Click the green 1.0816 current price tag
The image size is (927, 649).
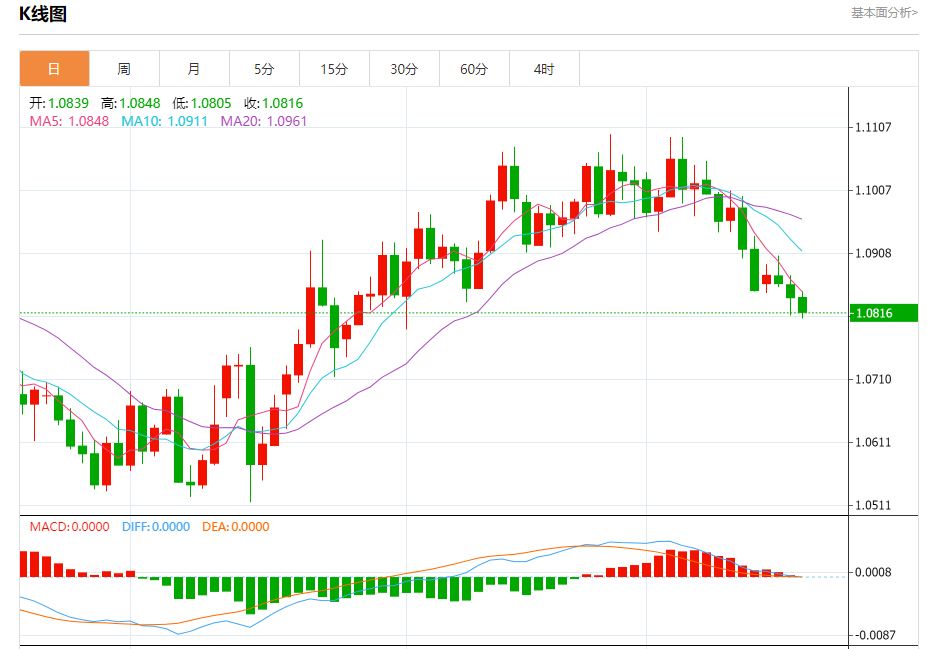coord(883,313)
